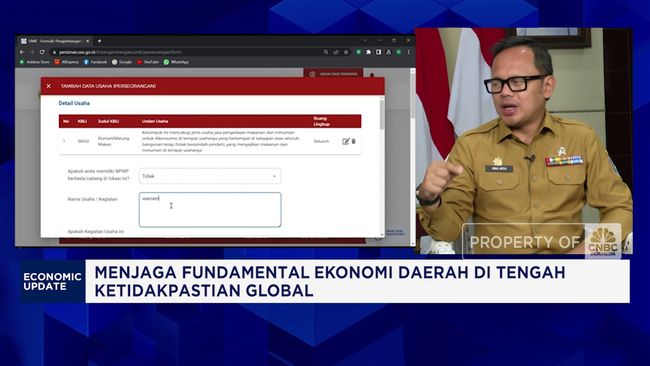Open the Facebook bookmark
This screenshot has height=366, width=650.
coord(95,62)
